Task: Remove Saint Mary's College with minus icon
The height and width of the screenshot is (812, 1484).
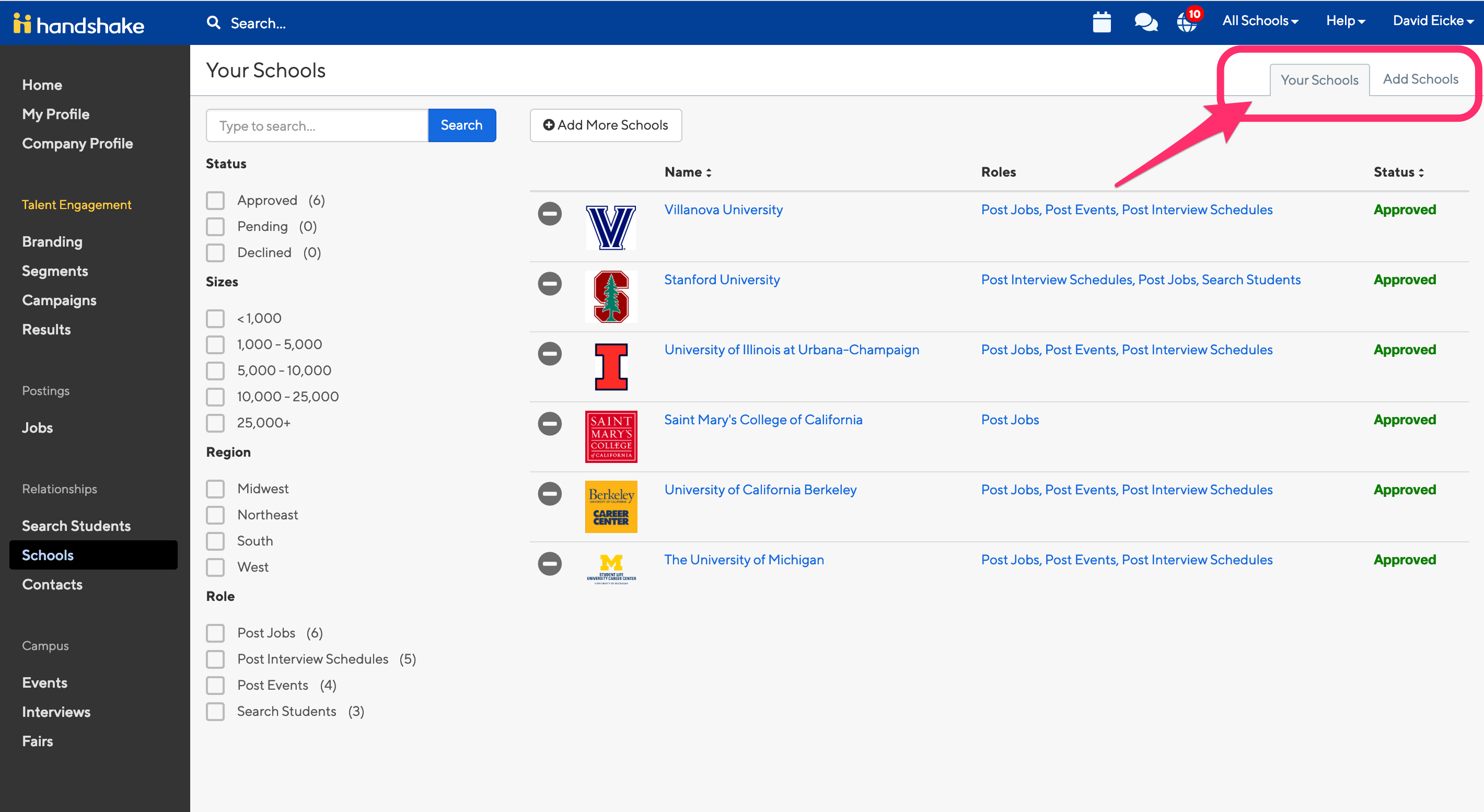Action: coord(550,423)
